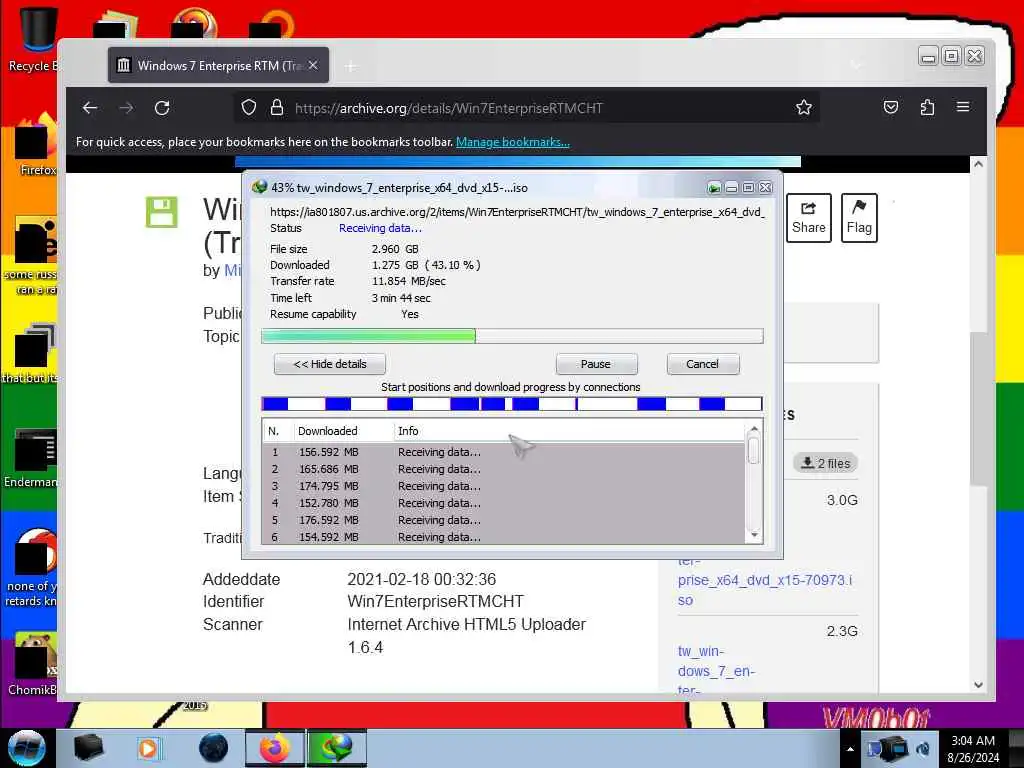Screen dimensions: 1024x768
Task: Open a new Firefox tab
Action: pos(351,66)
